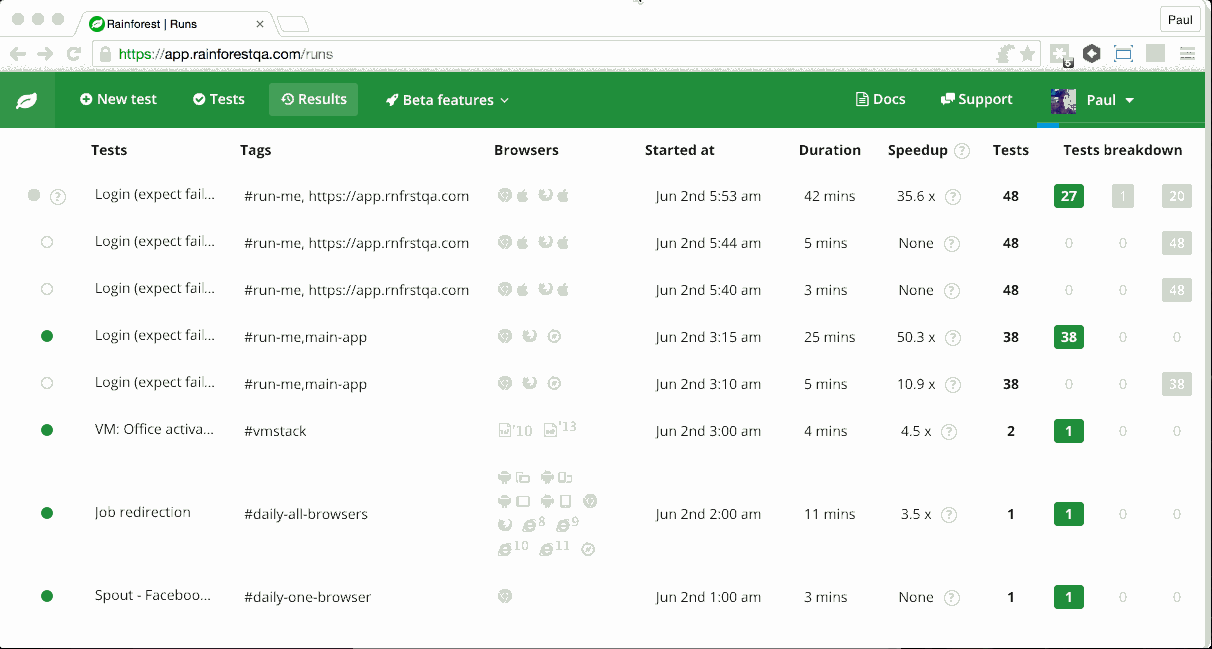The image size is (1212, 649).
Task: Click the Office '10 icon in the VM row
Action: point(515,431)
